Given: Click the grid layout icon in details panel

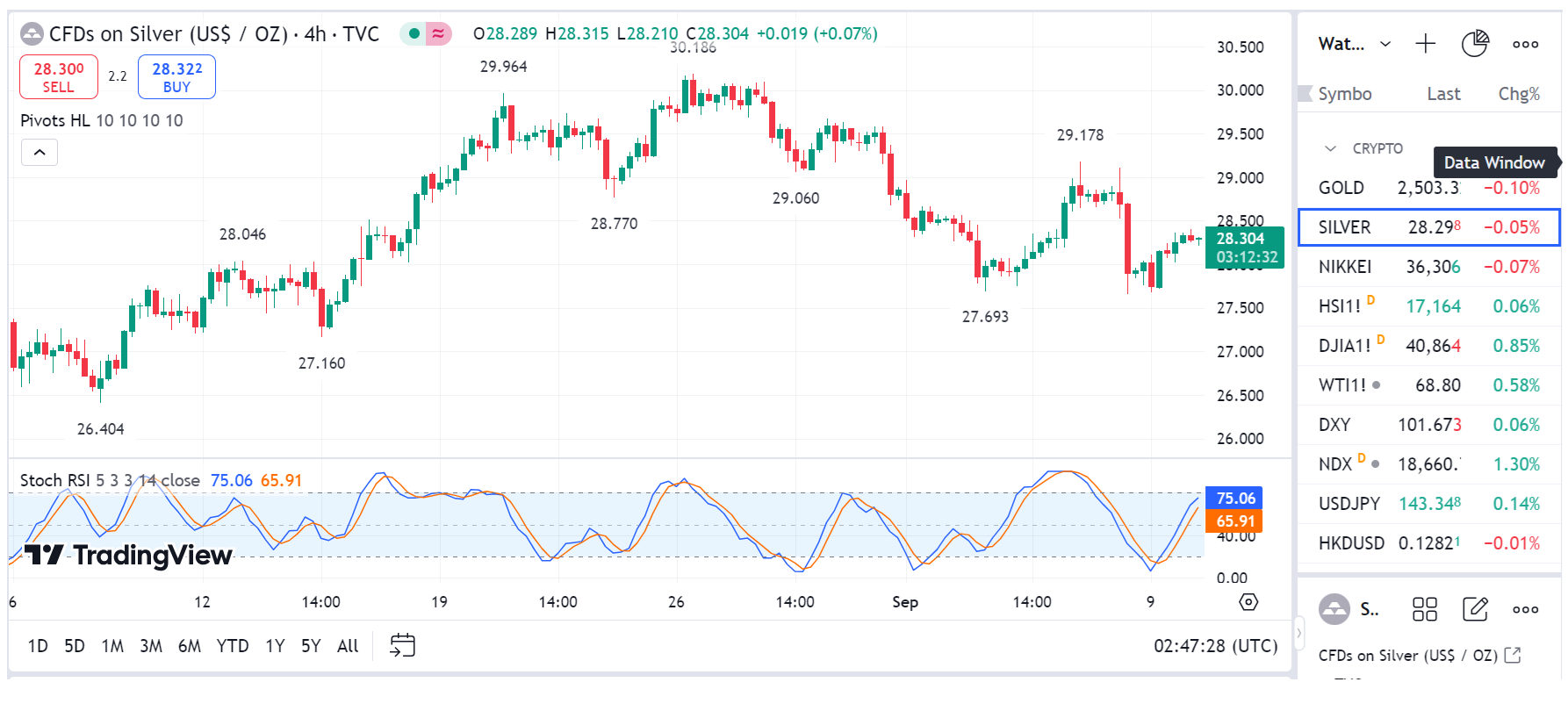Looking at the screenshot, I should [1424, 609].
